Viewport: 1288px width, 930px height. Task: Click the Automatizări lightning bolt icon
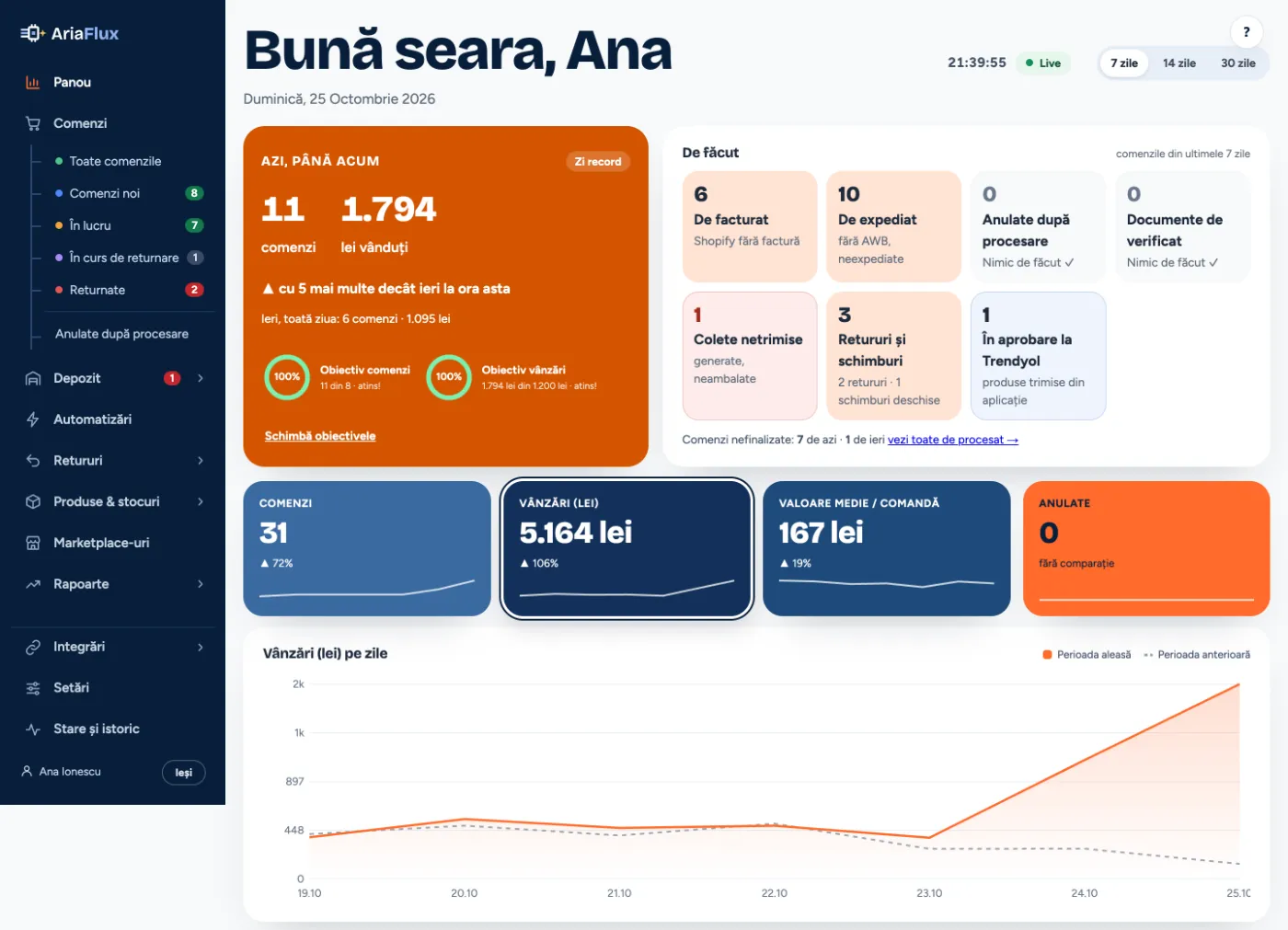[33, 419]
